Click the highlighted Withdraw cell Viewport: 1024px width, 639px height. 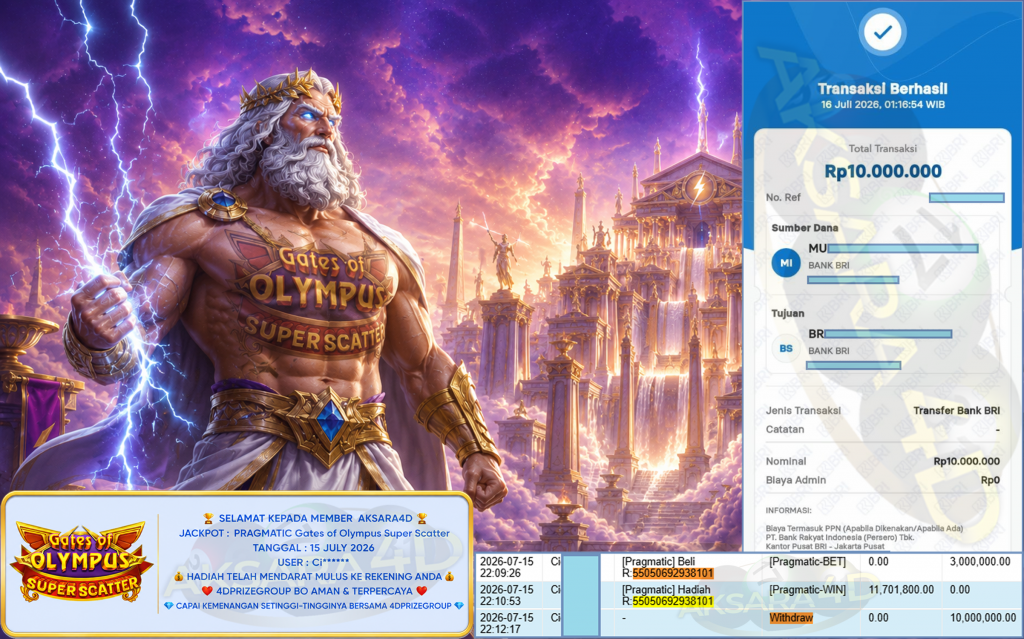point(791,617)
